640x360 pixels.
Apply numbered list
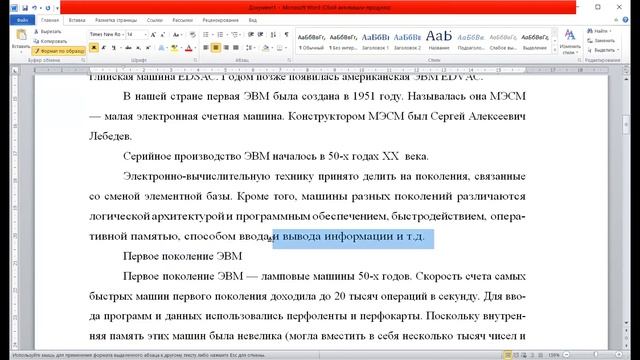pos(220,35)
